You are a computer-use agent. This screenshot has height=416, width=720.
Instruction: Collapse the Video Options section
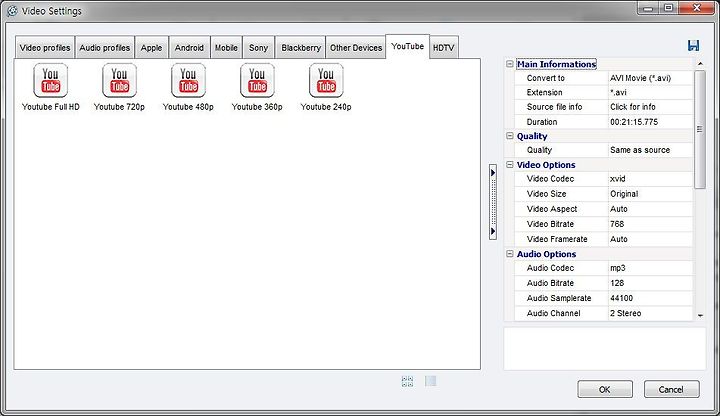(510, 164)
